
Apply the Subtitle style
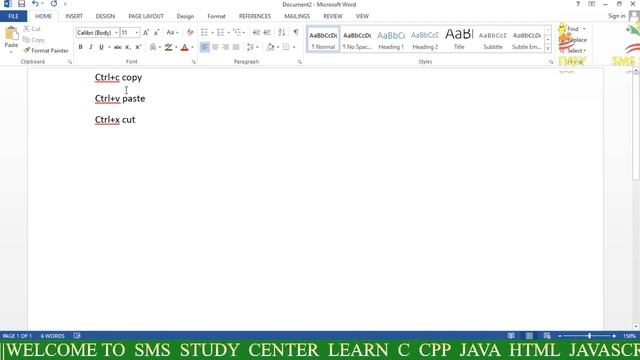tap(493, 40)
